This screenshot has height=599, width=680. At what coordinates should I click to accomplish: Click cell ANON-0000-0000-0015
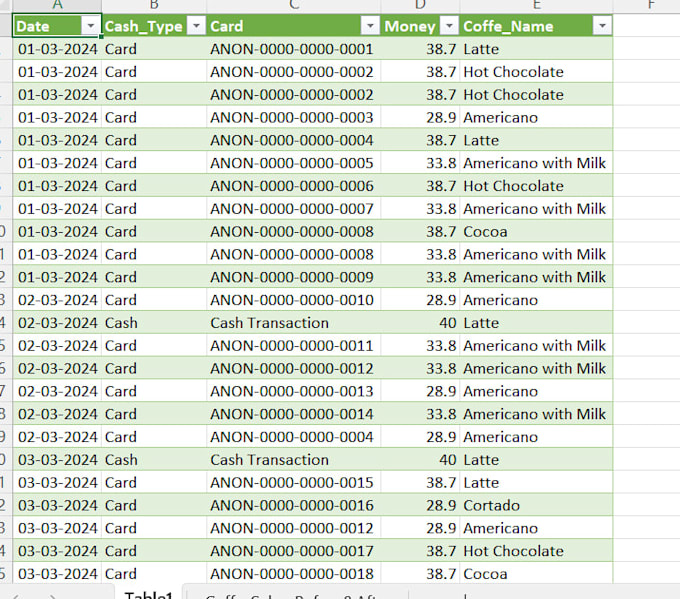tap(294, 483)
